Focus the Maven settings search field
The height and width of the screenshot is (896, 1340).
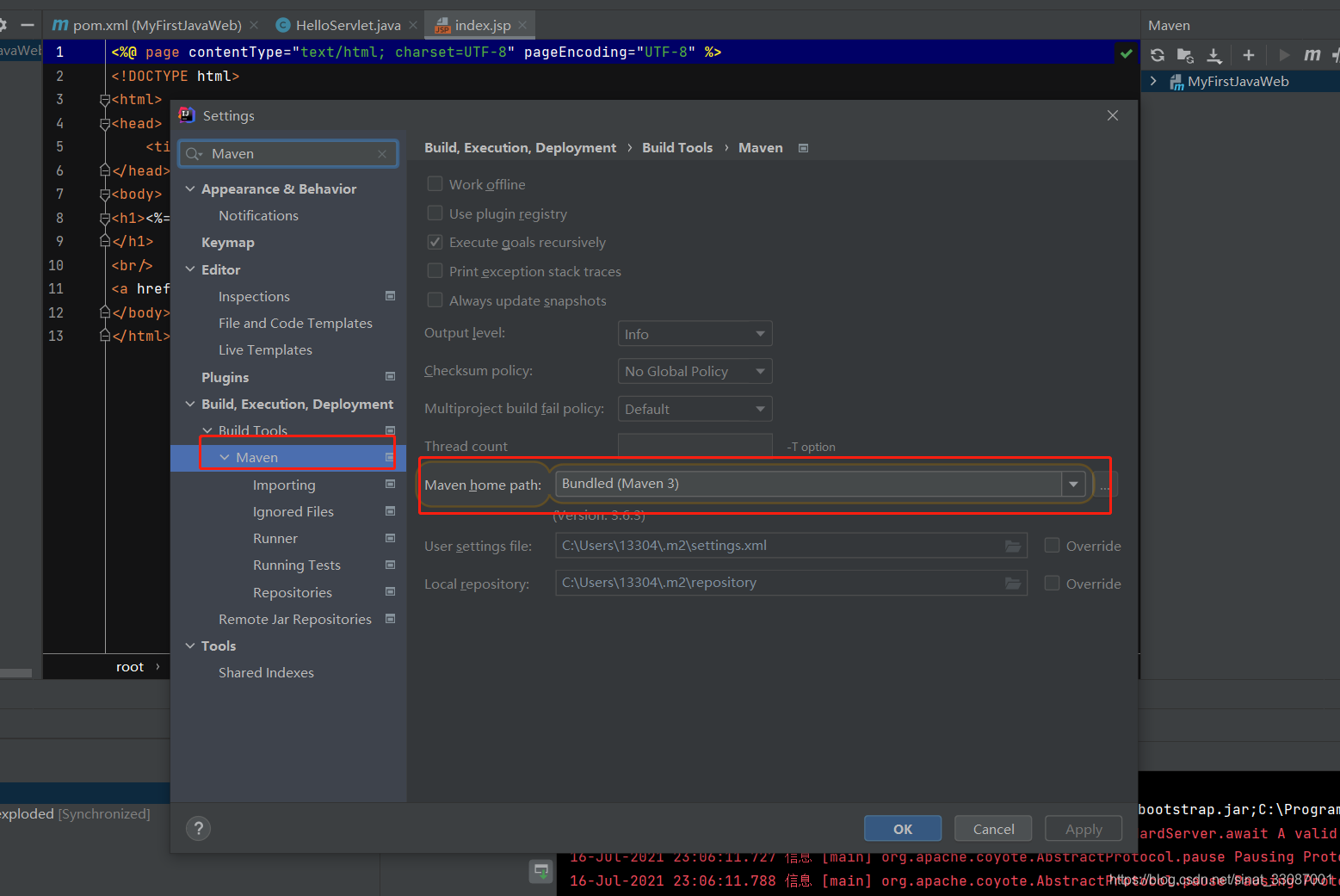(288, 154)
